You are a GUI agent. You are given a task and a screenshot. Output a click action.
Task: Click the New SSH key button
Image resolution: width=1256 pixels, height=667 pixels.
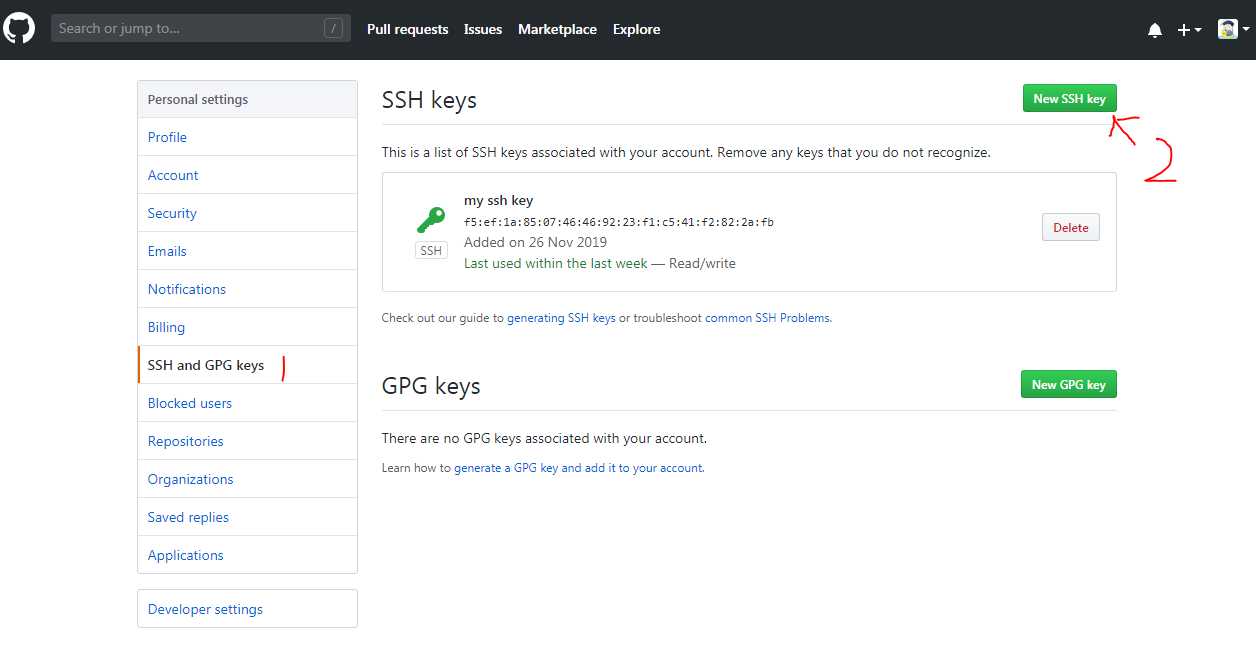(1069, 98)
